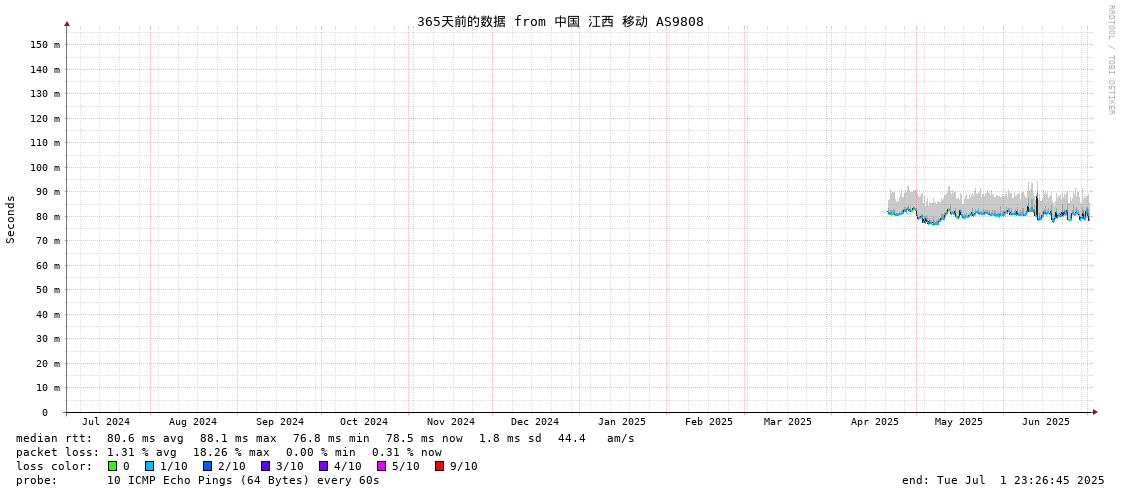The image size is (1121, 494).
Task: Click the '100 m' y-axis value
Action: point(46,167)
